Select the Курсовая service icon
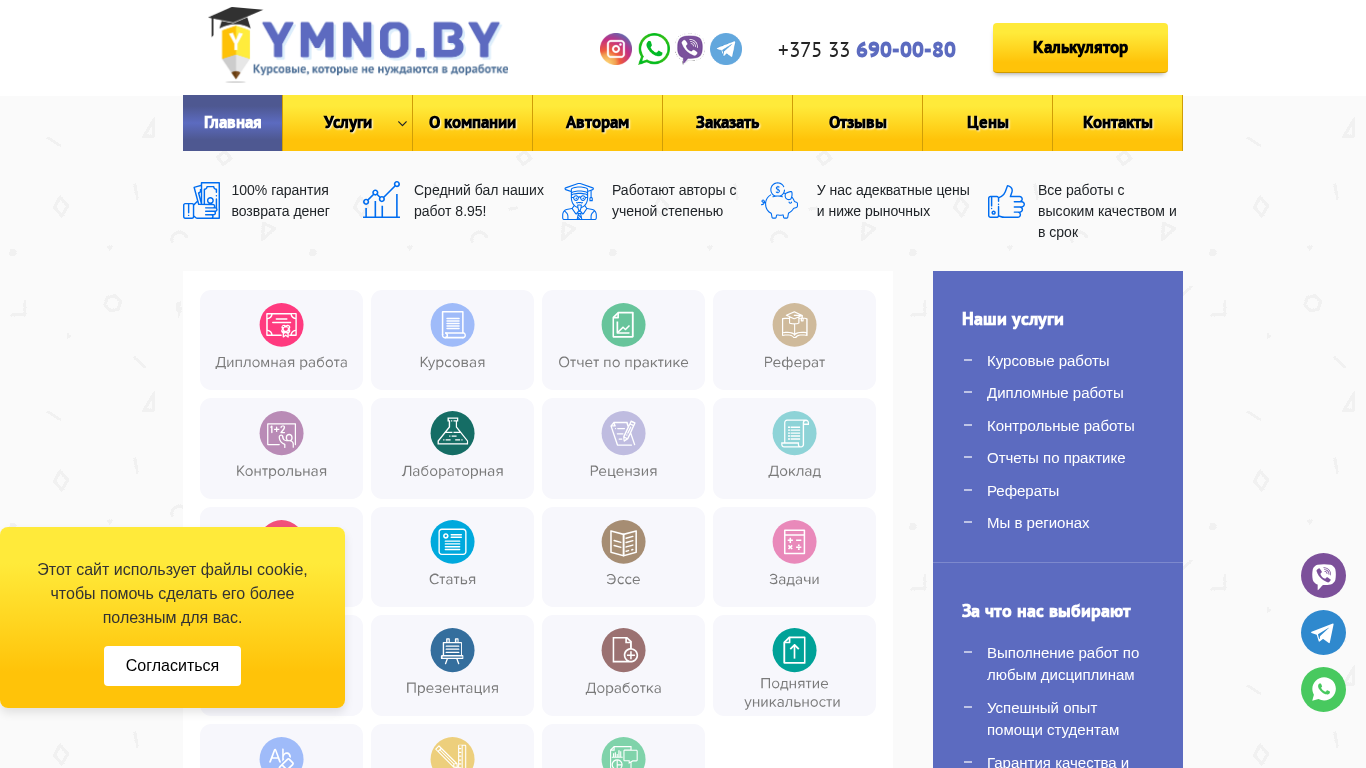This screenshot has height=768, width=1366. pyautogui.click(x=453, y=325)
